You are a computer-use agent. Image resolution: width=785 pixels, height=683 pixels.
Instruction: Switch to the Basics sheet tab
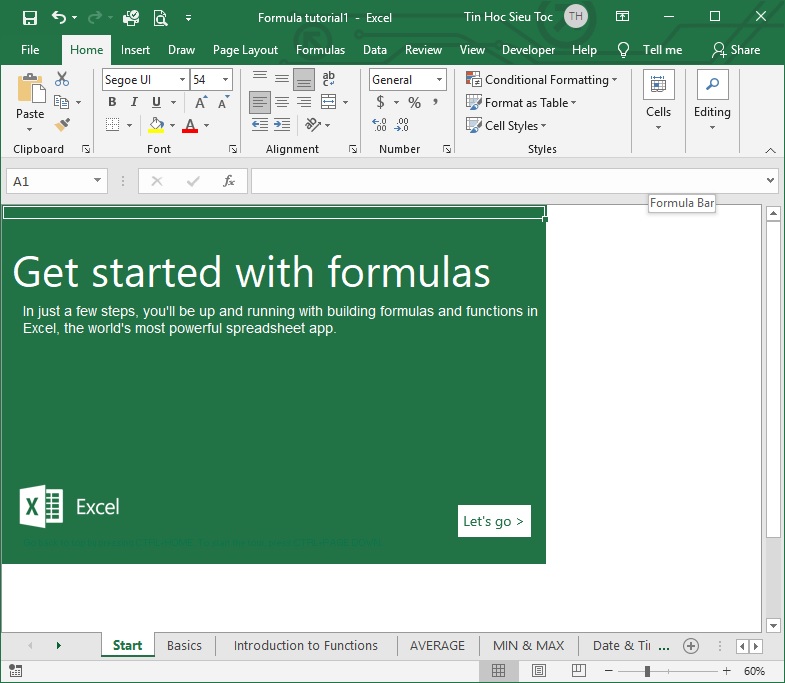click(184, 645)
